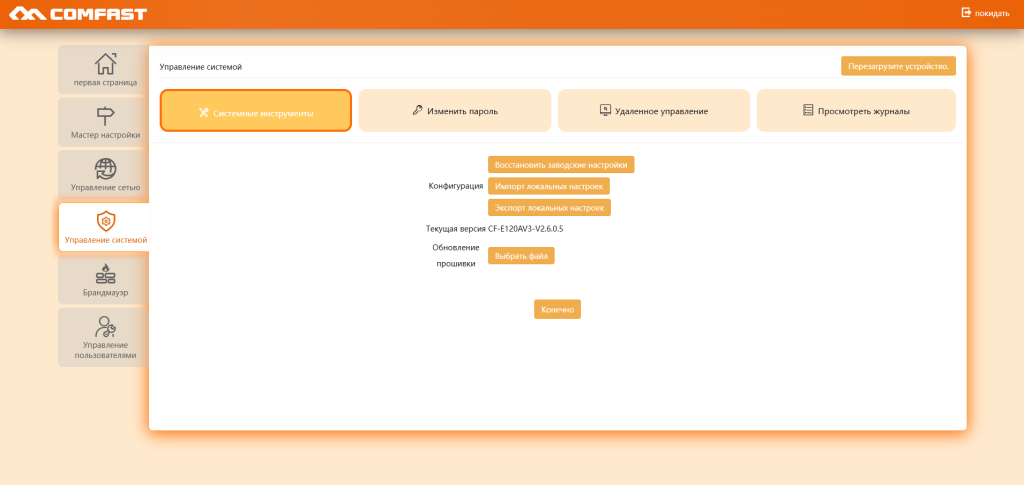Click the monitor icon in Удаленное управление

[x=605, y=110]
